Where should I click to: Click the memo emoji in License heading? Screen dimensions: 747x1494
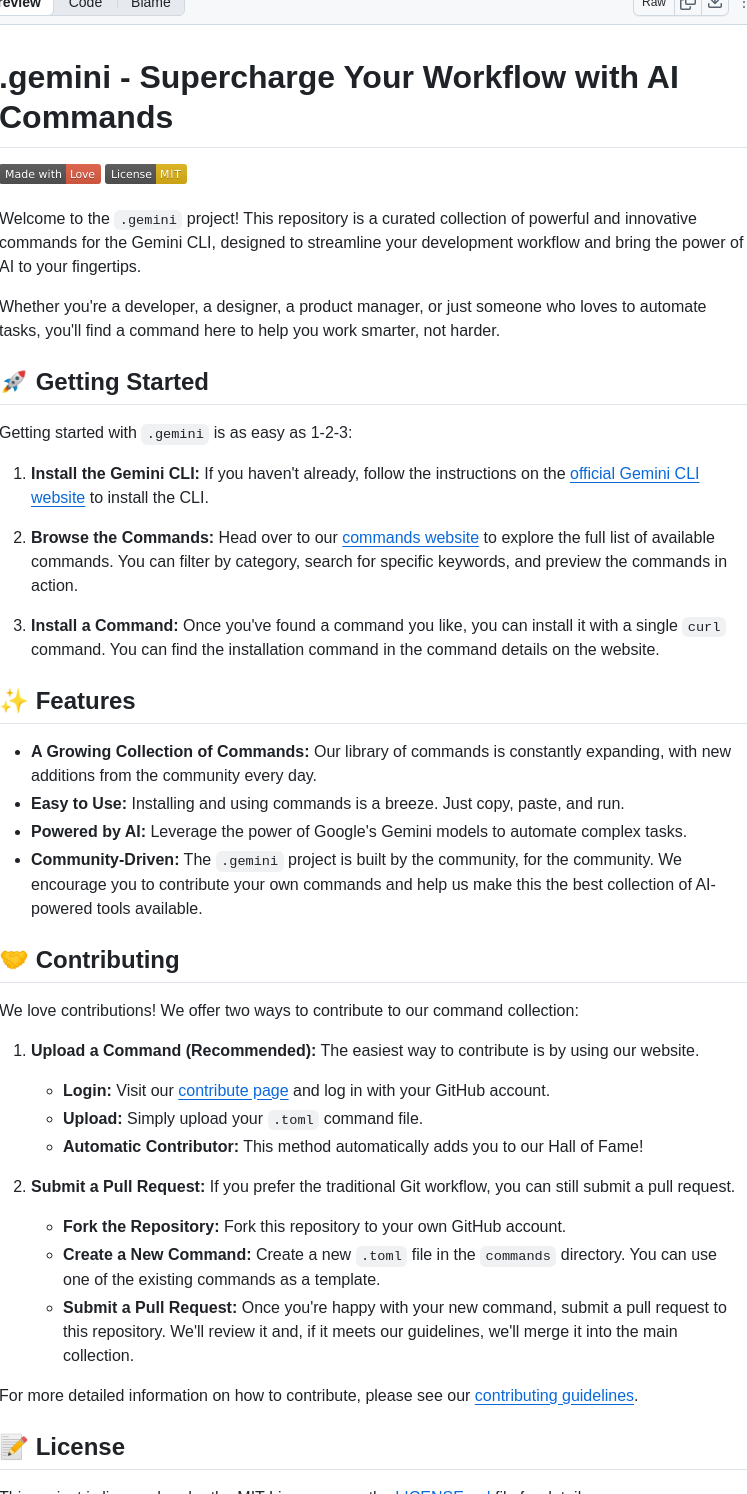point(13,1446)
